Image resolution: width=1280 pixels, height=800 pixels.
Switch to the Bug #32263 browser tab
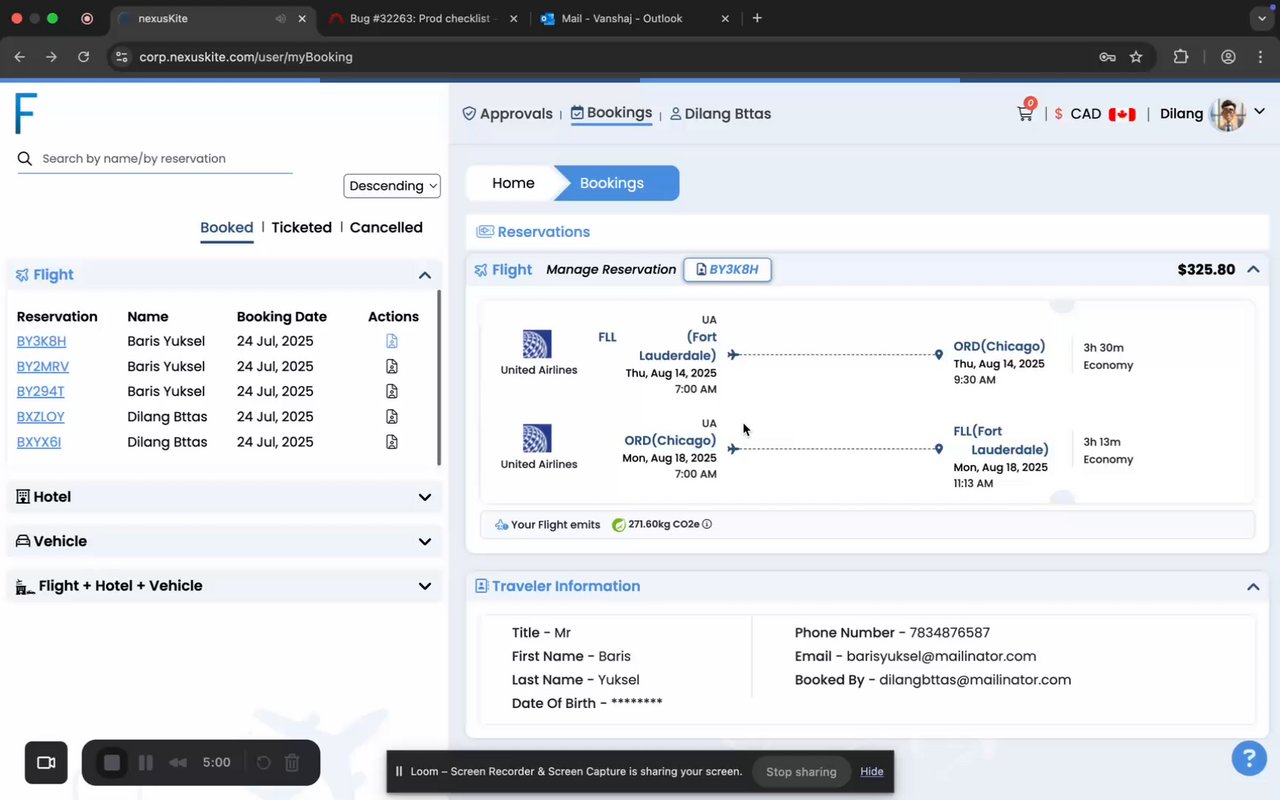pyautogui.click(x=422, y=18)
